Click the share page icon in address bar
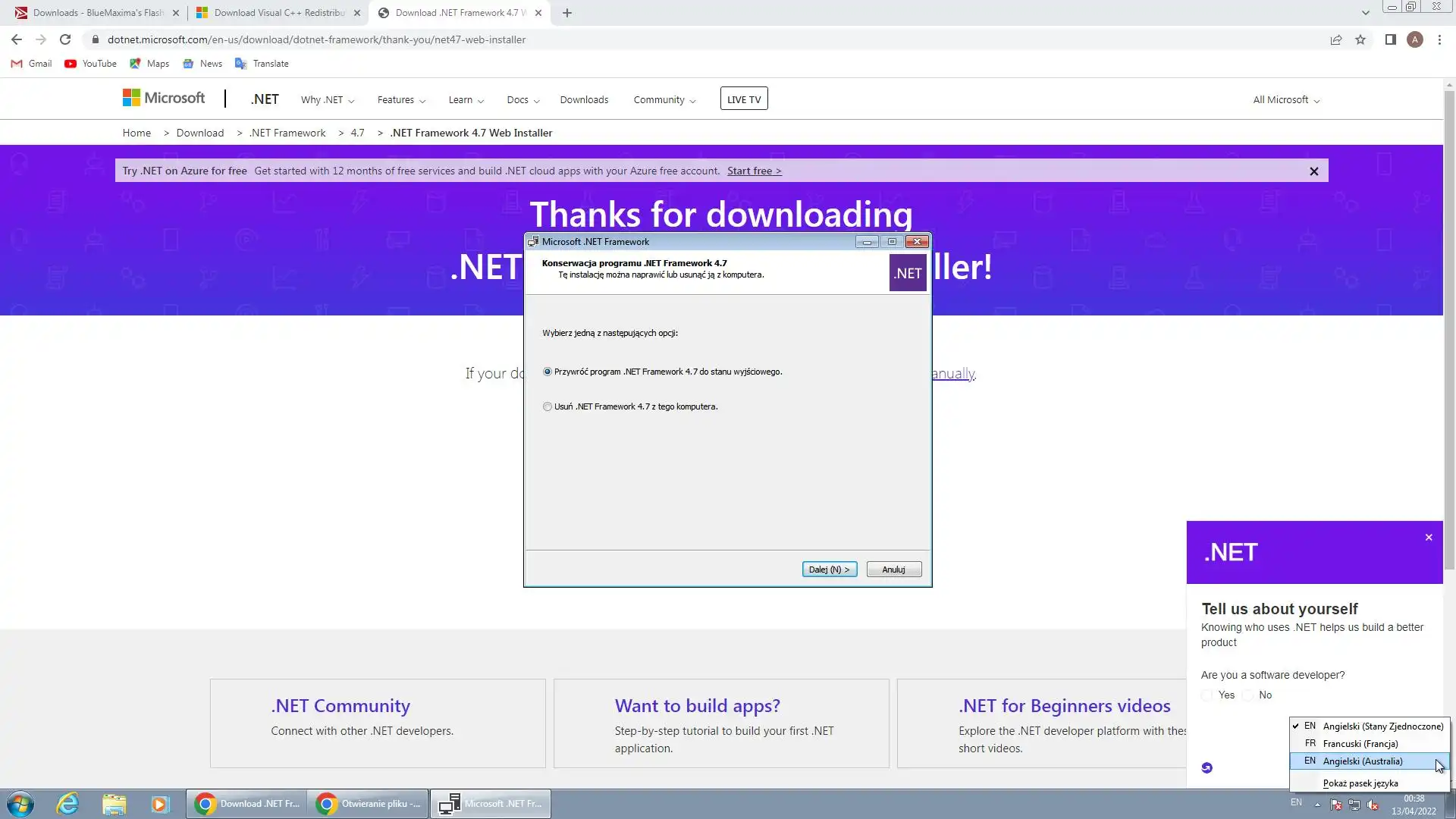The image size is (1456, 819). [1336, 39]
